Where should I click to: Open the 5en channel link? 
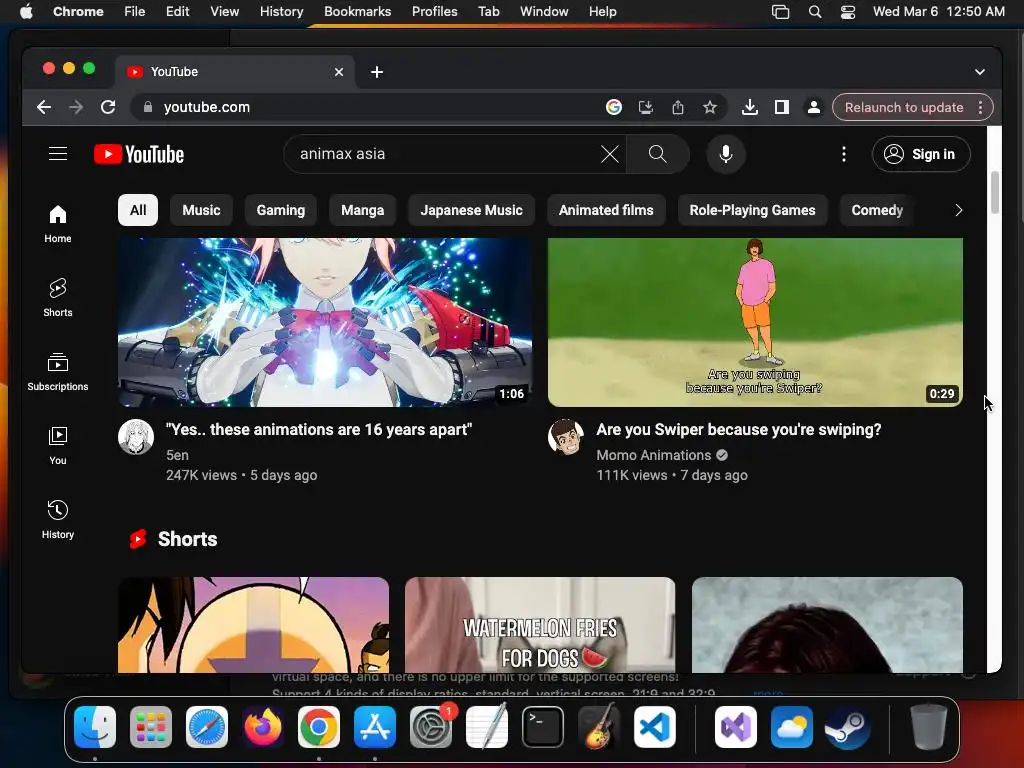[x=177, y=455]
